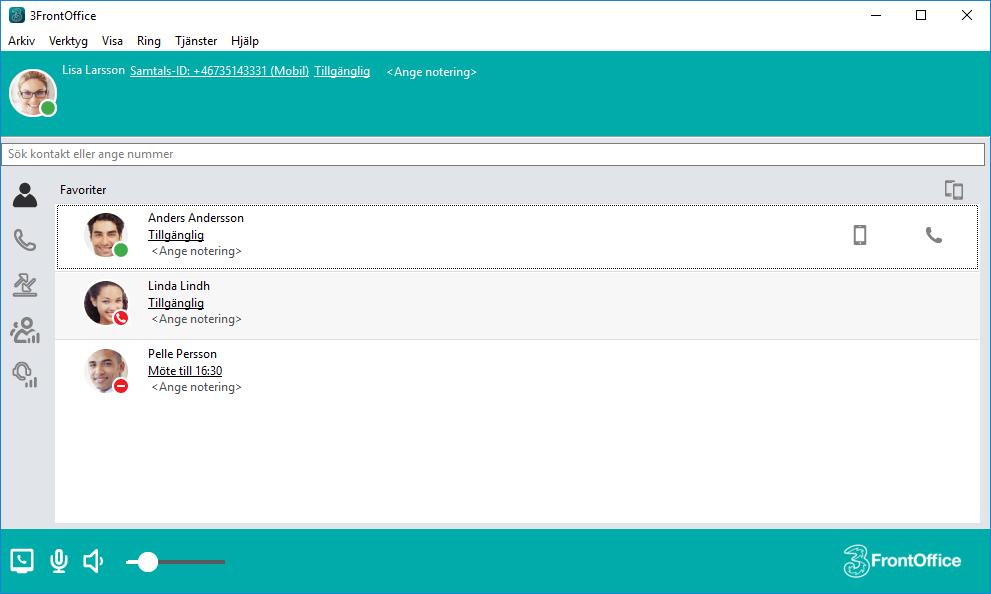Click Lisa Larsson's profile picture
The image size is (991, 594).
pos(33,93)
